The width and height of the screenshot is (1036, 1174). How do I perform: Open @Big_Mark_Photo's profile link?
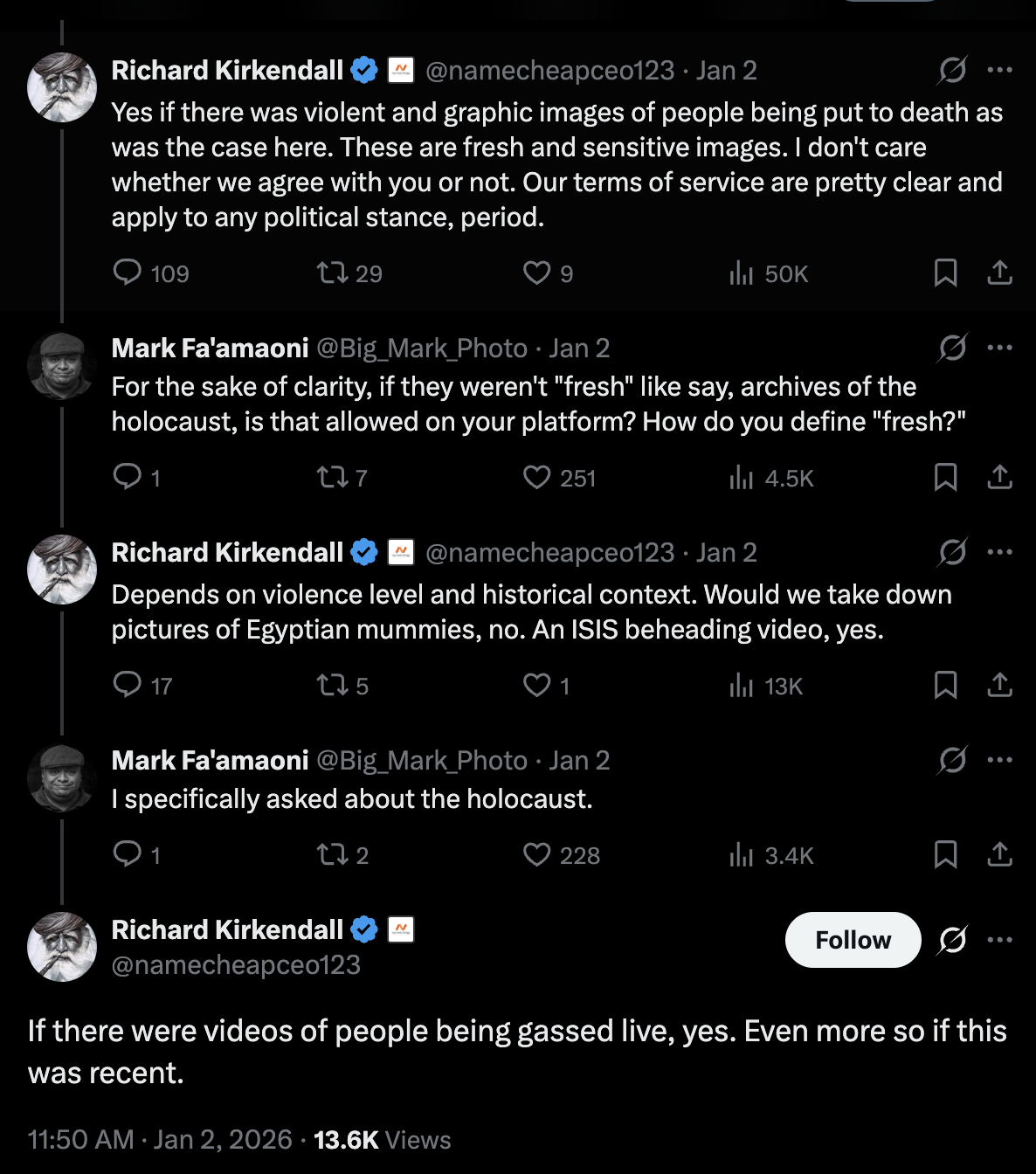tap(426, 348)
